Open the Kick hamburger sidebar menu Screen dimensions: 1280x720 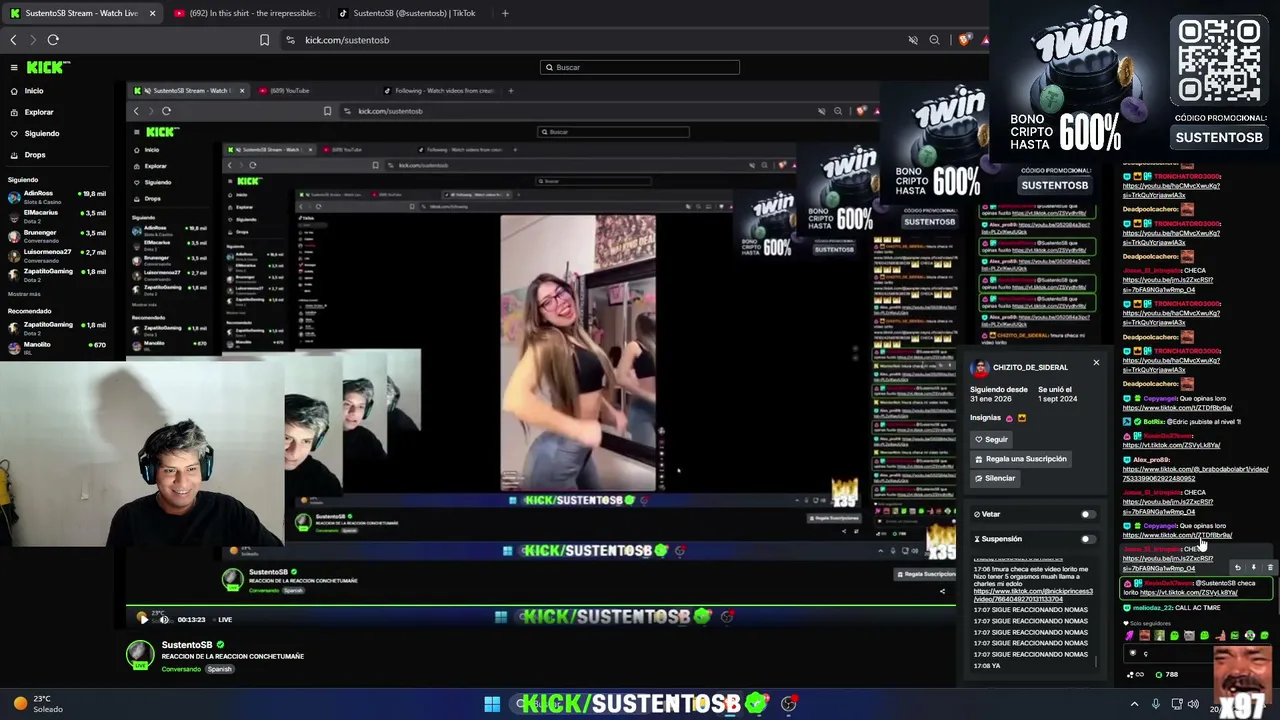pyautogui.click(x=14, y=67)
